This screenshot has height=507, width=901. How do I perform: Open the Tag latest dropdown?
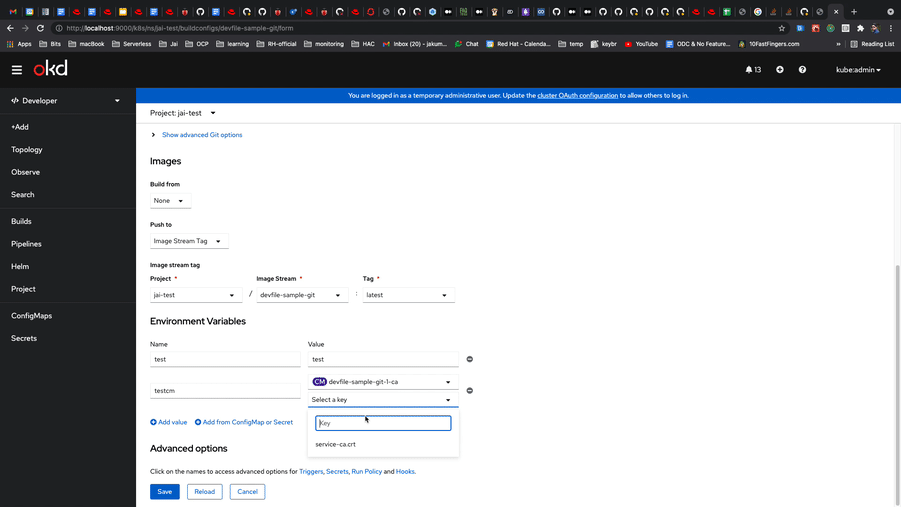(x=409, y=295)
